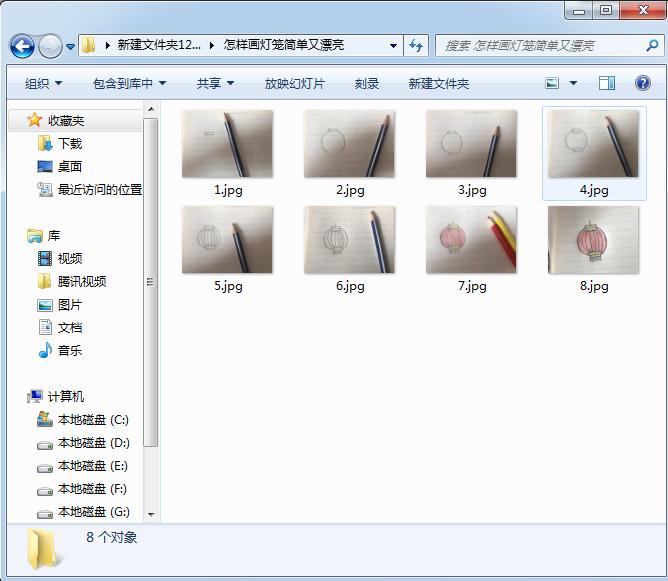Click the navigation pane scroll up arrow
Image resolution: width=668 pixels, height=581 pixels.
tap(151, 109)
